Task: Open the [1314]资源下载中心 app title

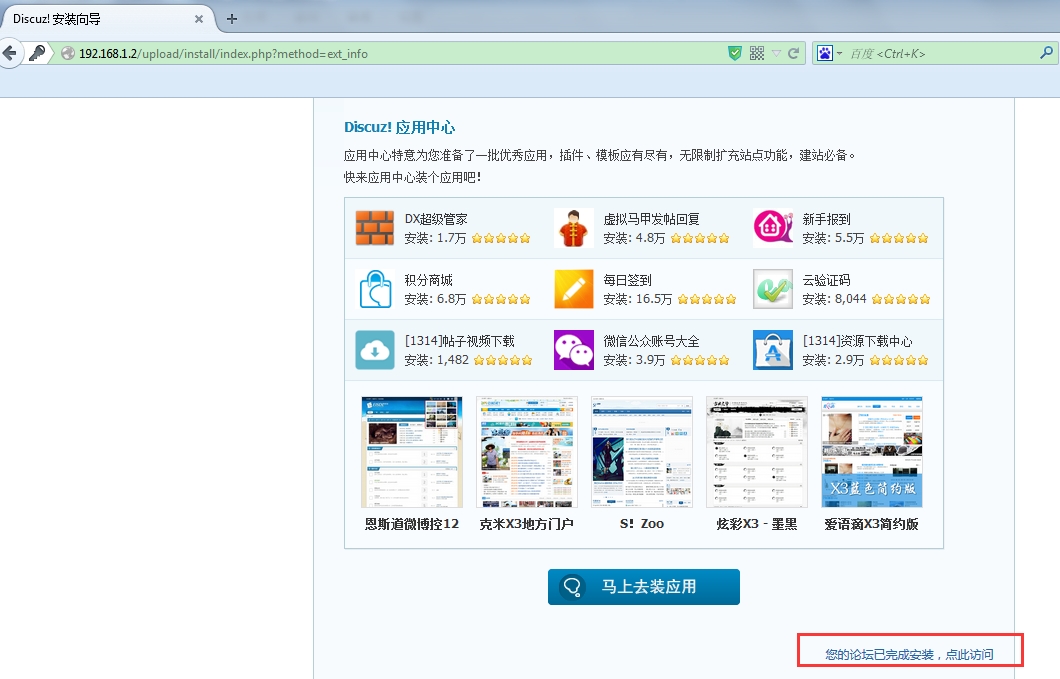Action: tap(857, 341)
